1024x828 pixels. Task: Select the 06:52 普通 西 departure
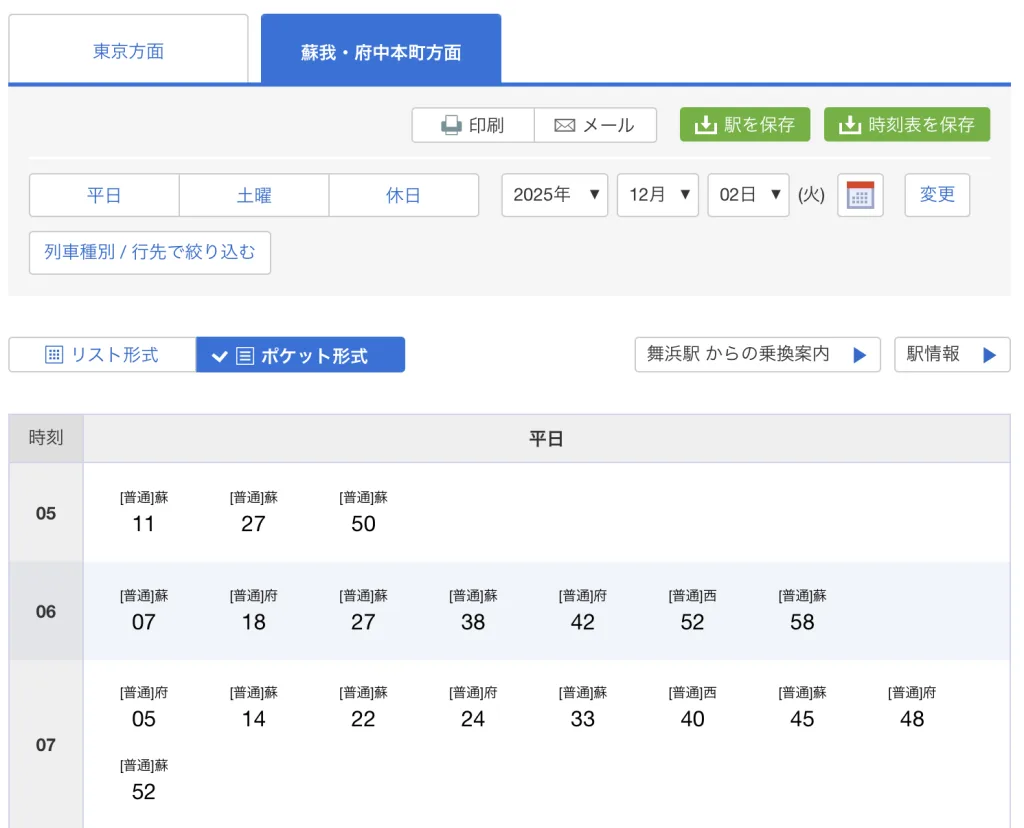(692, 611)
